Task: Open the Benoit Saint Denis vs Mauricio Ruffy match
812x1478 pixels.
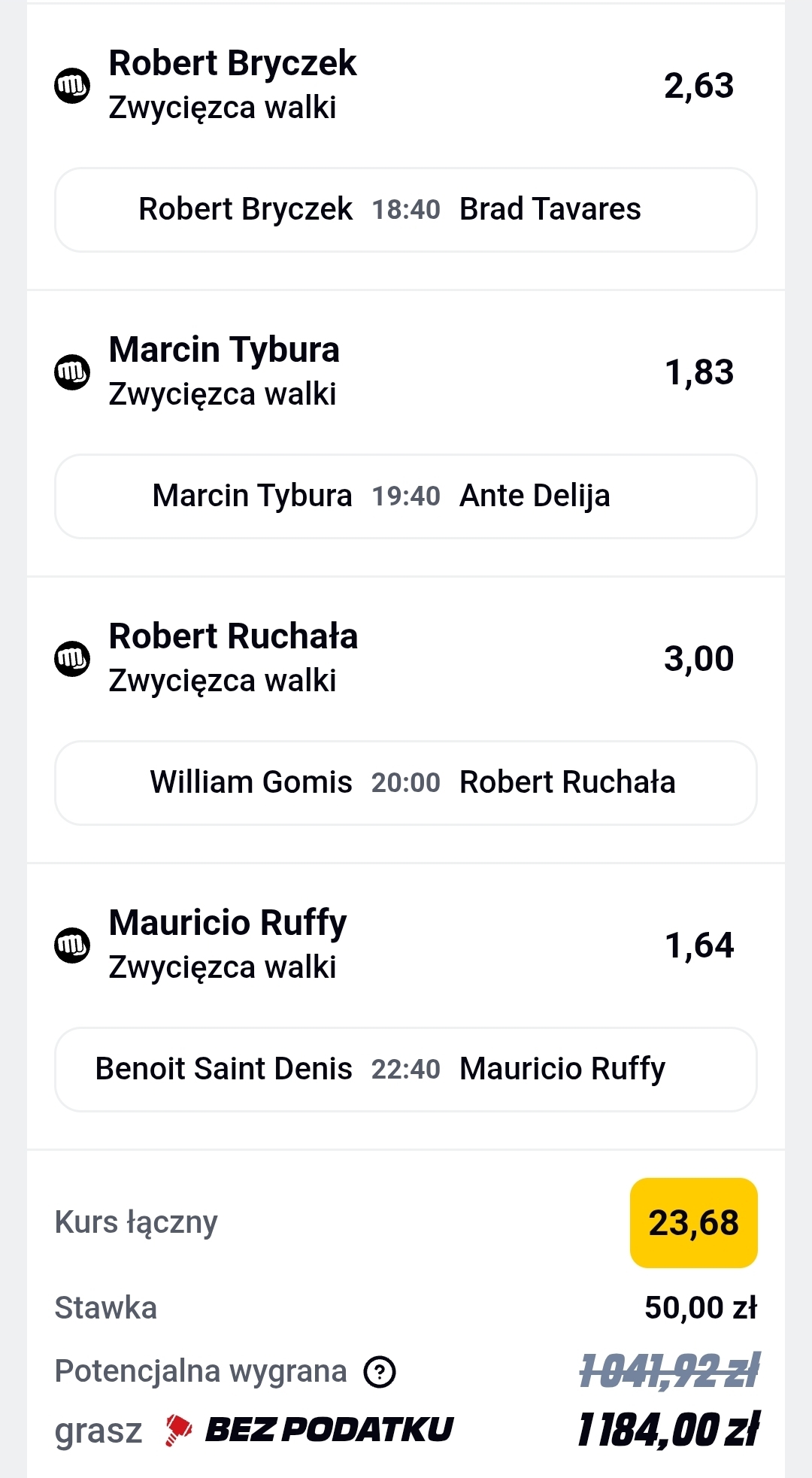Action: click(406, 1070)
